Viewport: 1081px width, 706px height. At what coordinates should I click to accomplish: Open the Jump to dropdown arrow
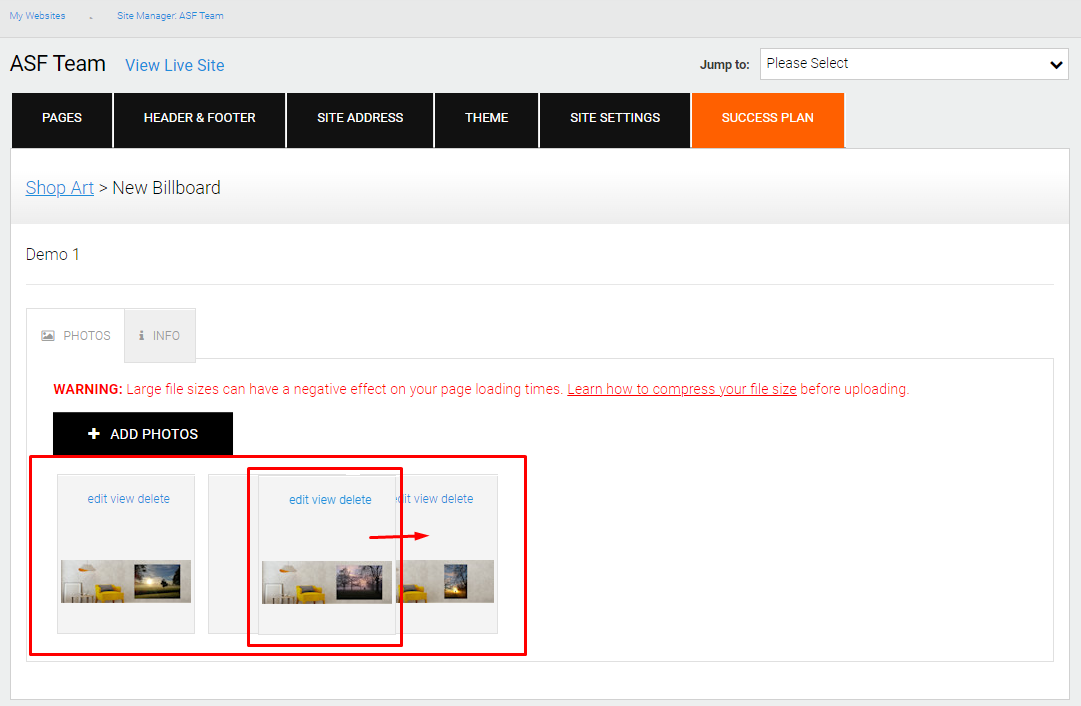(x=1055, y=65)
